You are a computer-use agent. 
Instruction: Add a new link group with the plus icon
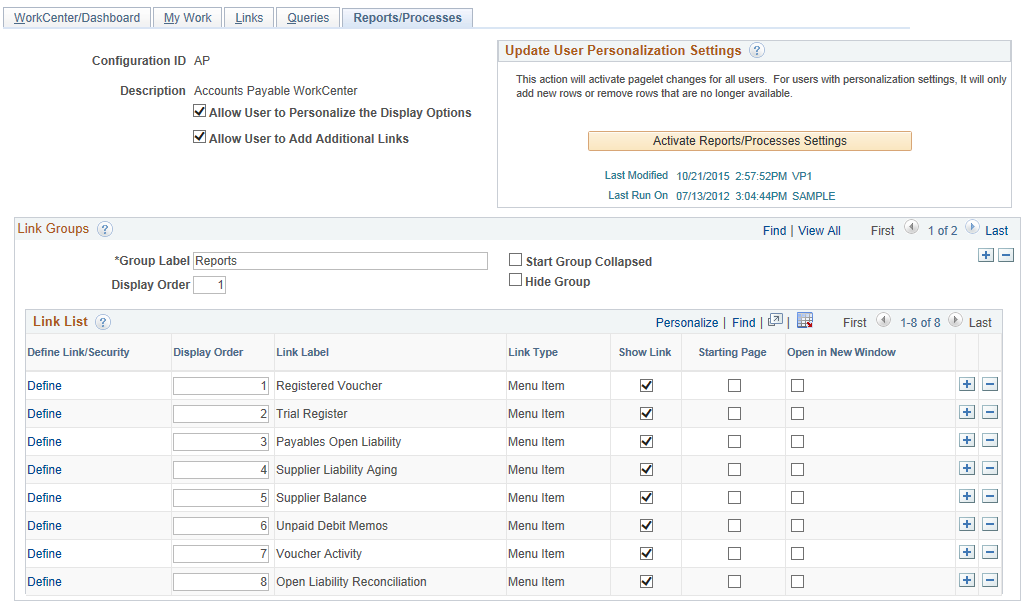pyautogui.click(x=986, y=255)
